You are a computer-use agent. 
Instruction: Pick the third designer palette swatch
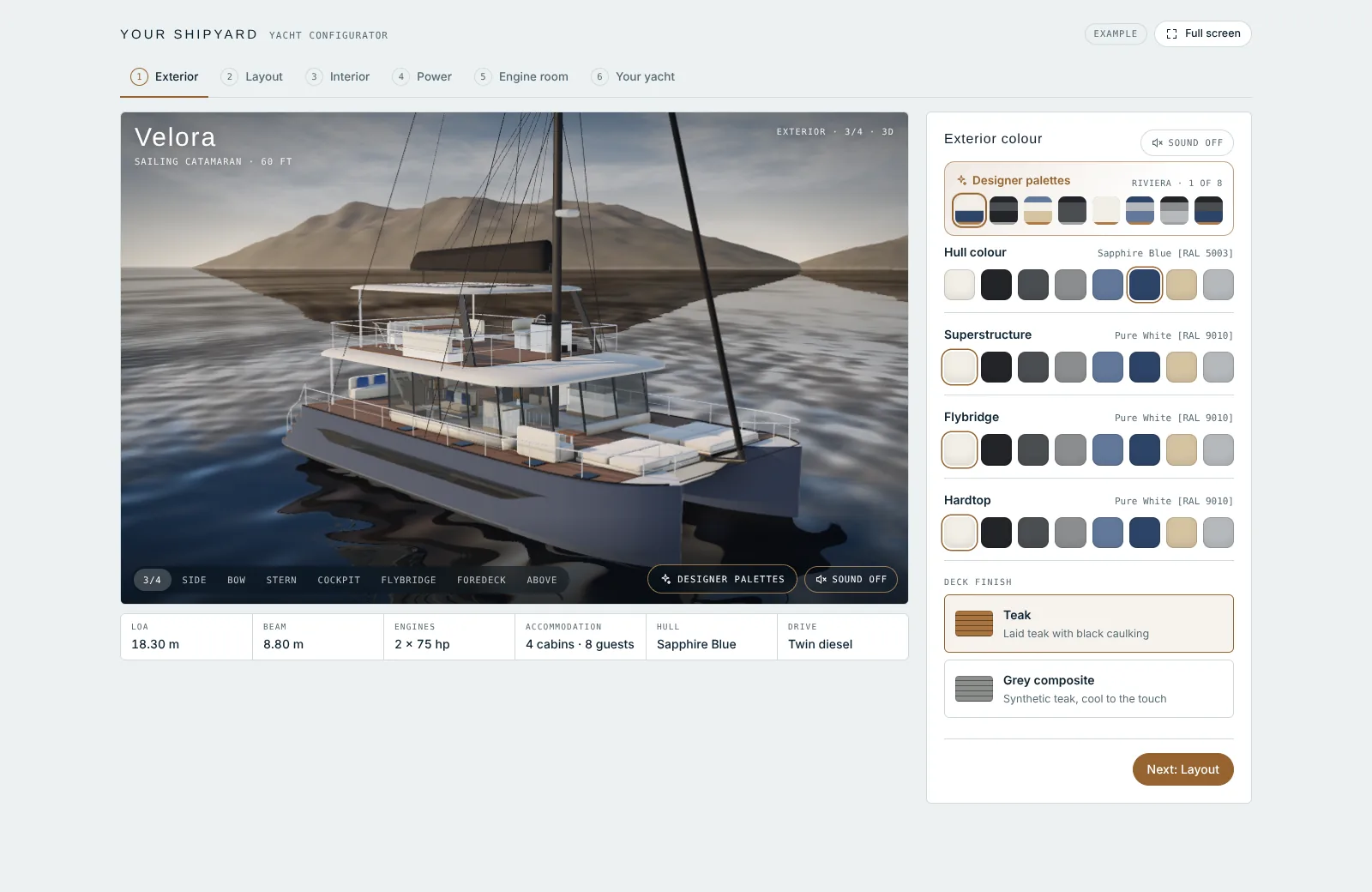click(1038, 210)
